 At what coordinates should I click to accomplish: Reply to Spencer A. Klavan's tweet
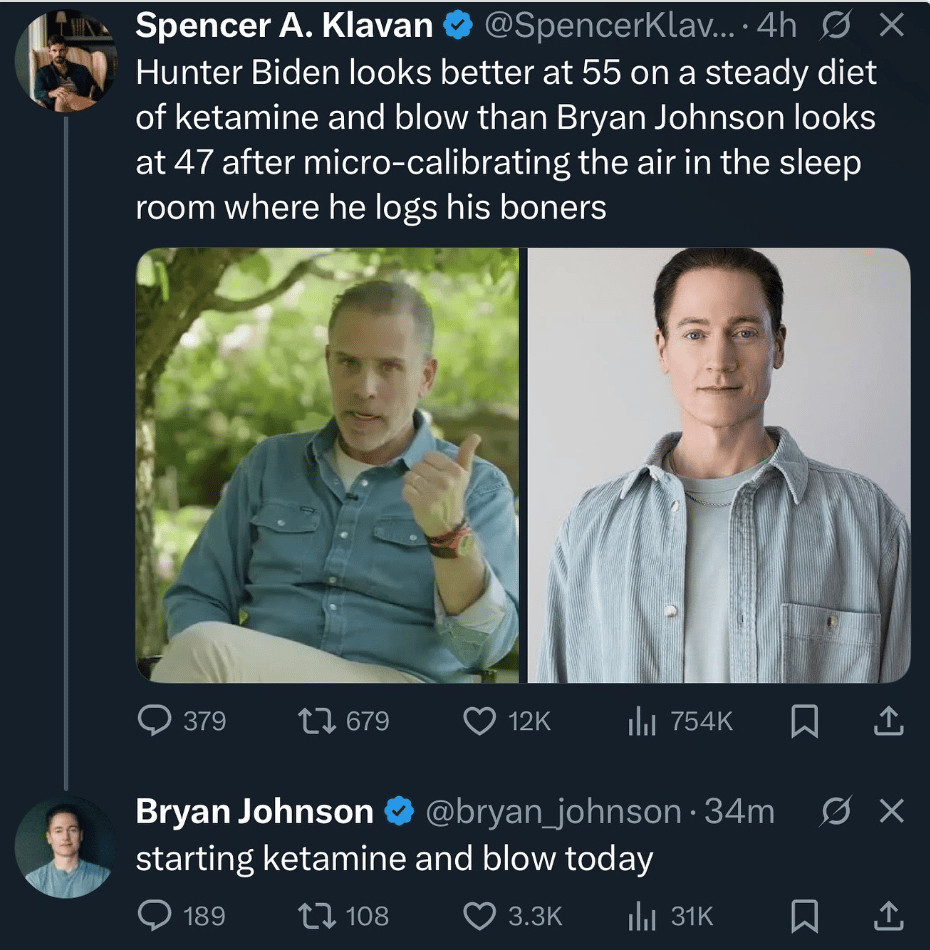[153, 721]
